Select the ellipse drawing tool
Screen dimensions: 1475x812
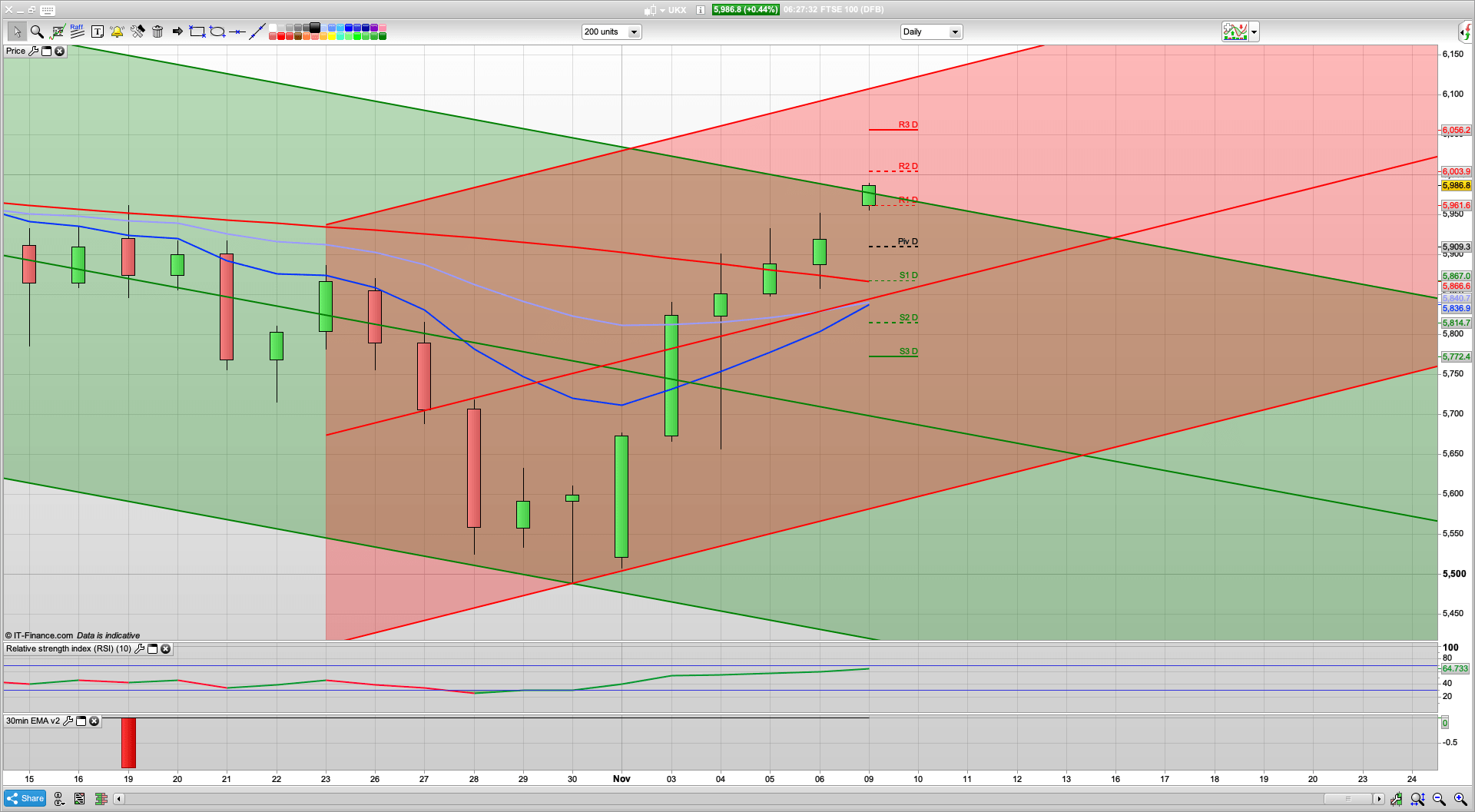(217, 31)
